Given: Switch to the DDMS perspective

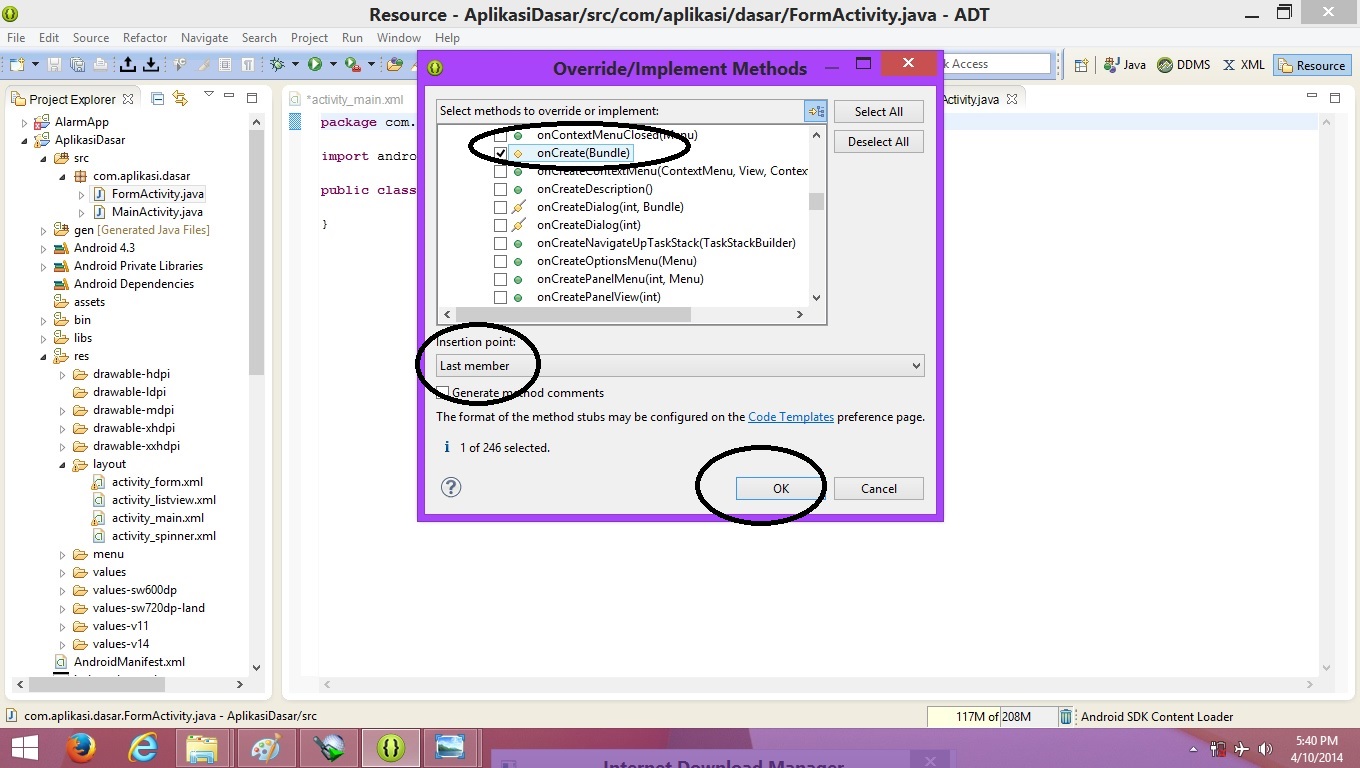Looking at the screenshot, I should coord(1184,65).
